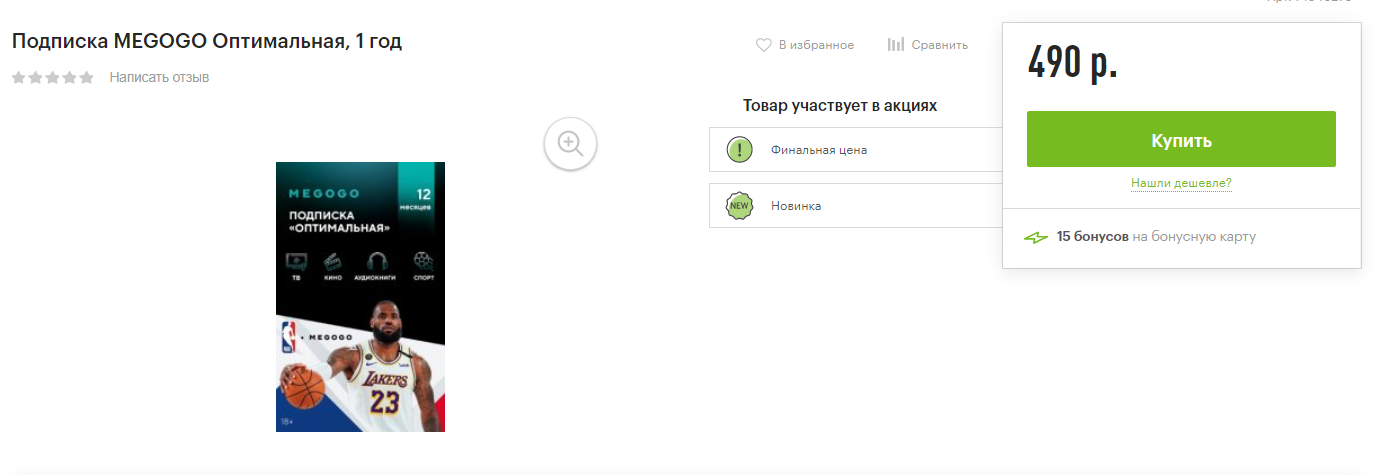Click the Товар участвует в акциях heading
Image resolution: width=1377 pixels, height=475 pixels.
click(x=840, y=105)
